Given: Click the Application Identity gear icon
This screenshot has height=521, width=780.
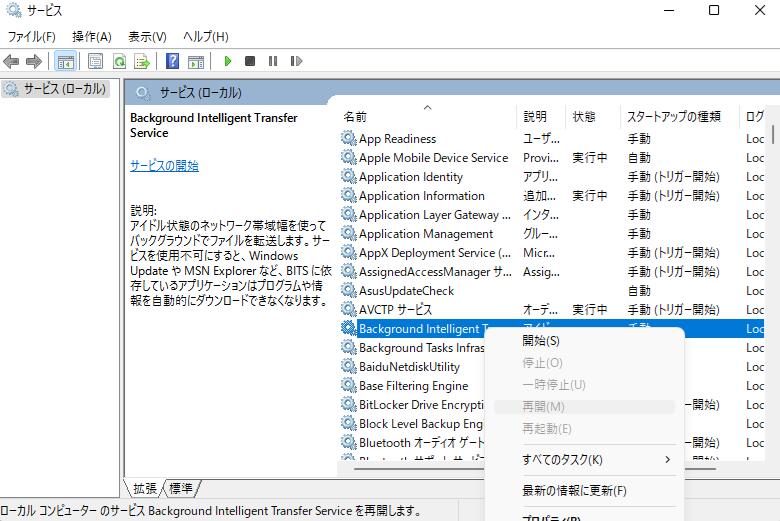Looking at the screenshot, I should [x=349, y=177].
